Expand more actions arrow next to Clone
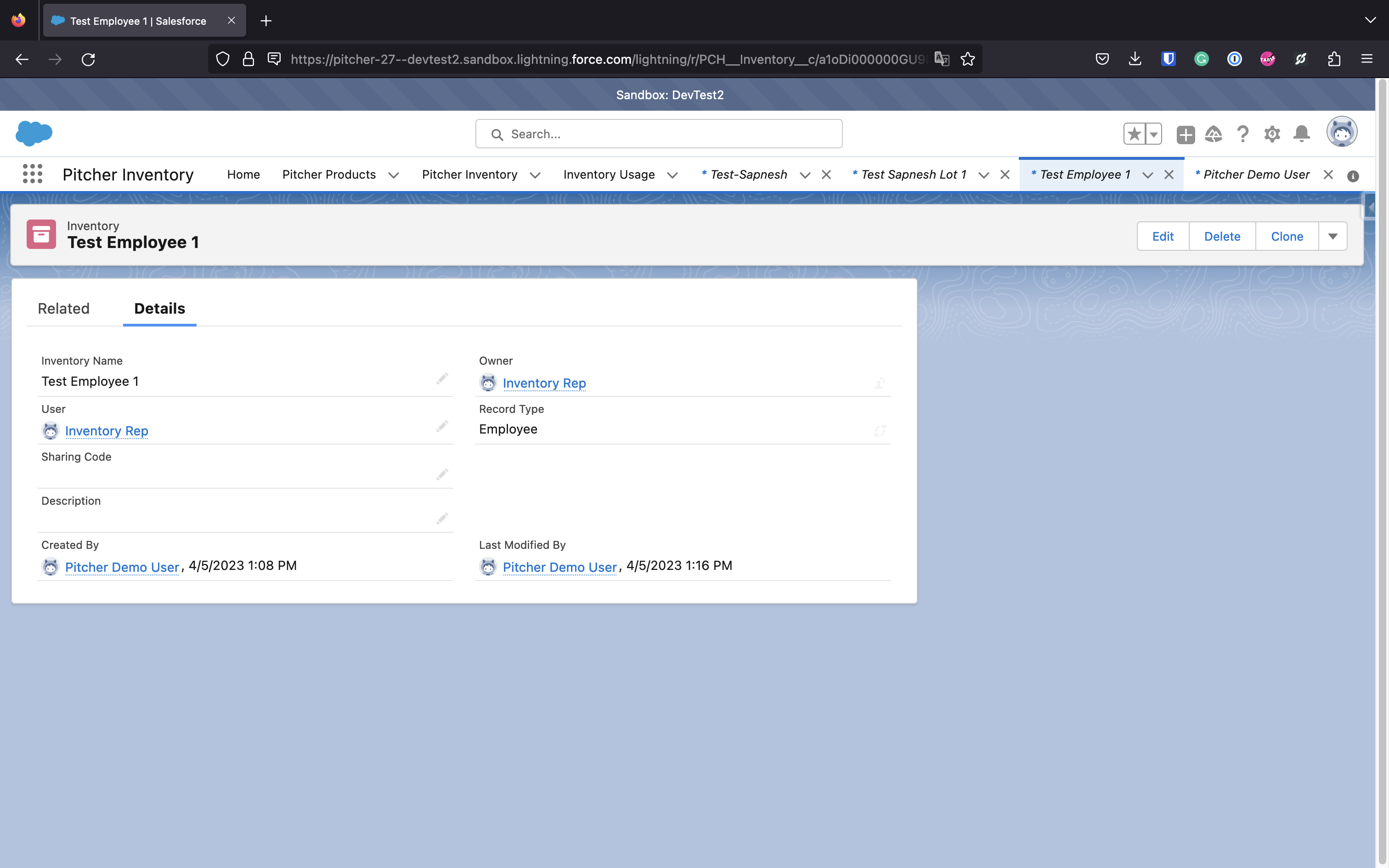Image resolution: width=1389 pixels, height=868 pixels. [x=1333, y=237]
